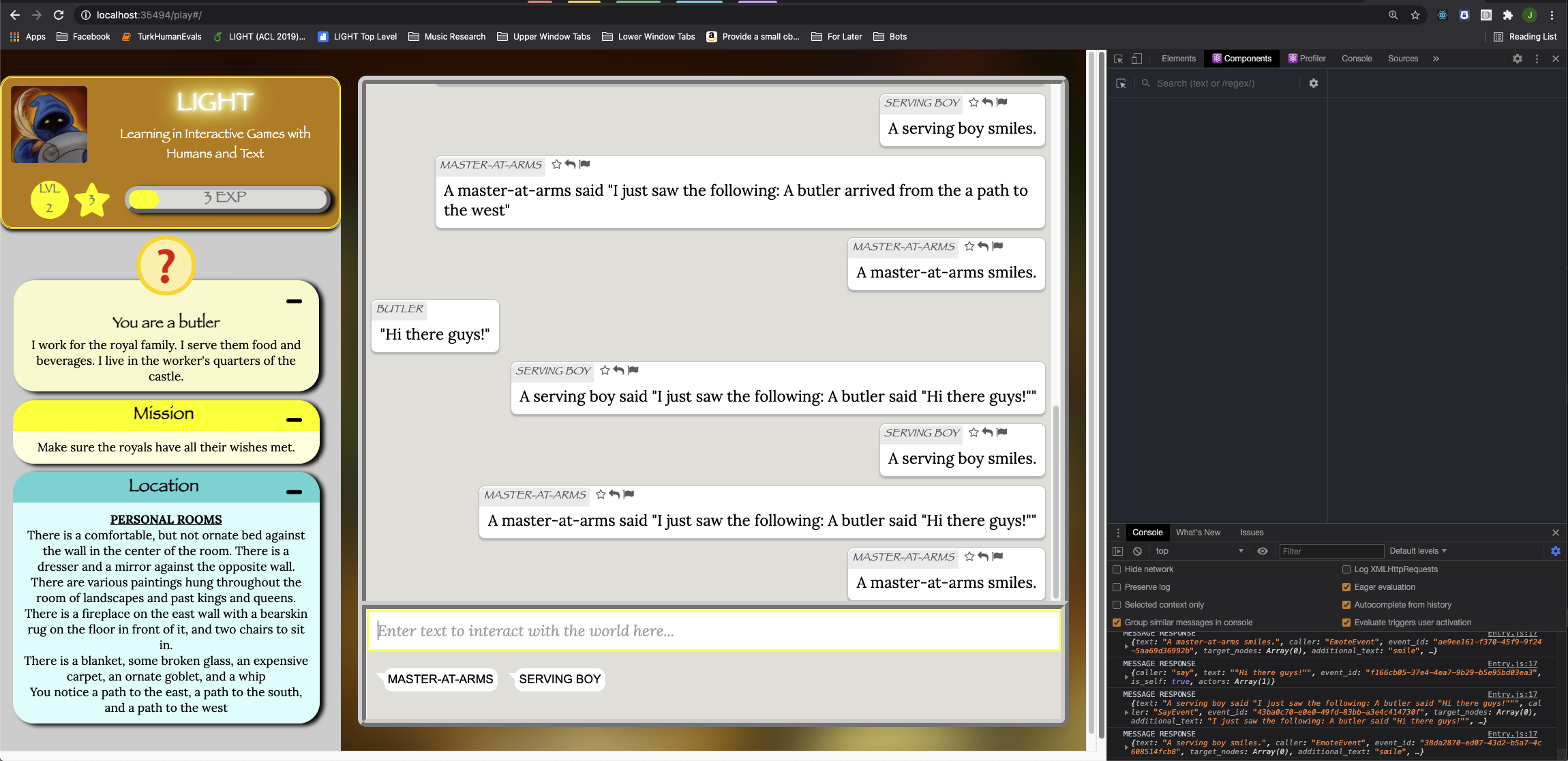Viewport: 1568px width, 761px height.
Task: Open the Default levels dropdown
Action: [x=1417, y=551]
